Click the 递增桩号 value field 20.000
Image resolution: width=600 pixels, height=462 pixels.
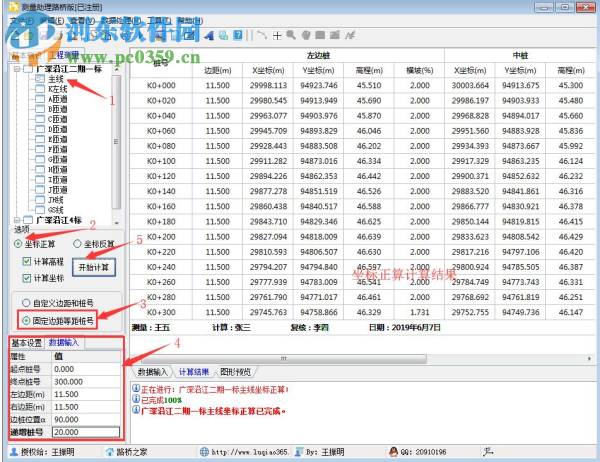coord(86,432)
